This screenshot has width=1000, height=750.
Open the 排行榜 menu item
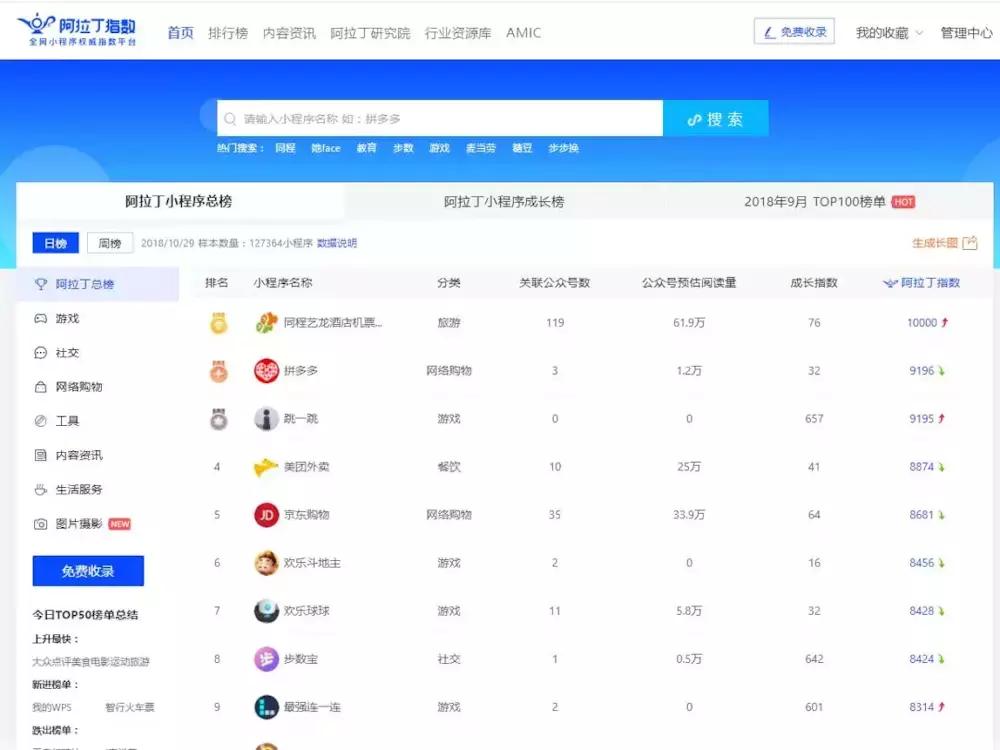228,32
